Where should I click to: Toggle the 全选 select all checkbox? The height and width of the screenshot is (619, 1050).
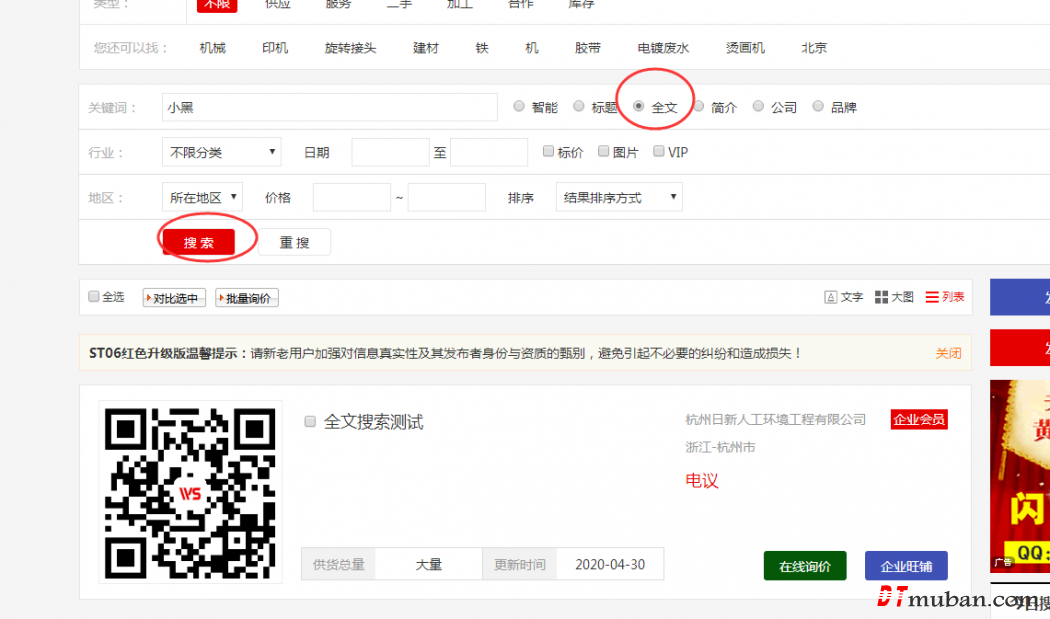click(x=94, y=296)
